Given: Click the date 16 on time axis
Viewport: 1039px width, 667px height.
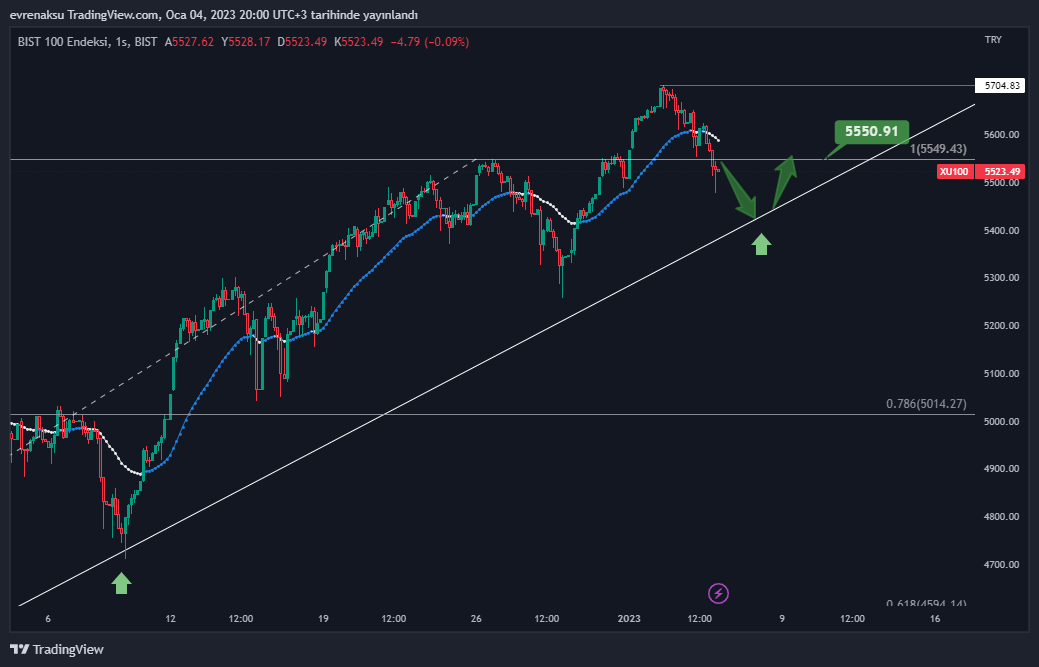Looking at the screenshot, I should [935, 619].
